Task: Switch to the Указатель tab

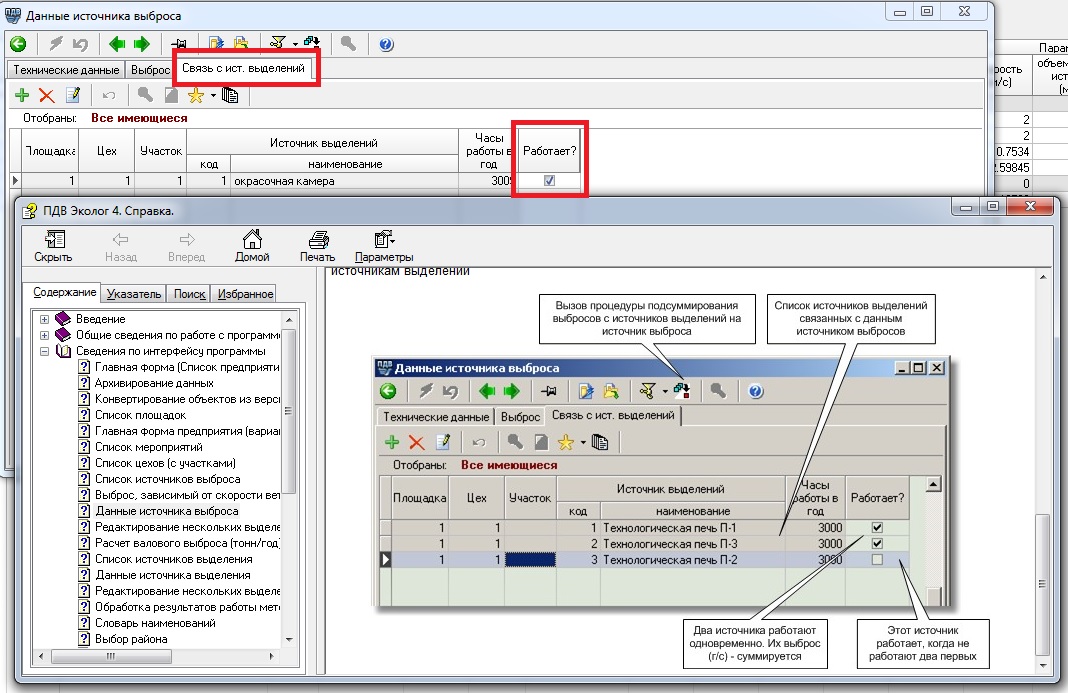Action: (x=133, y=294)
